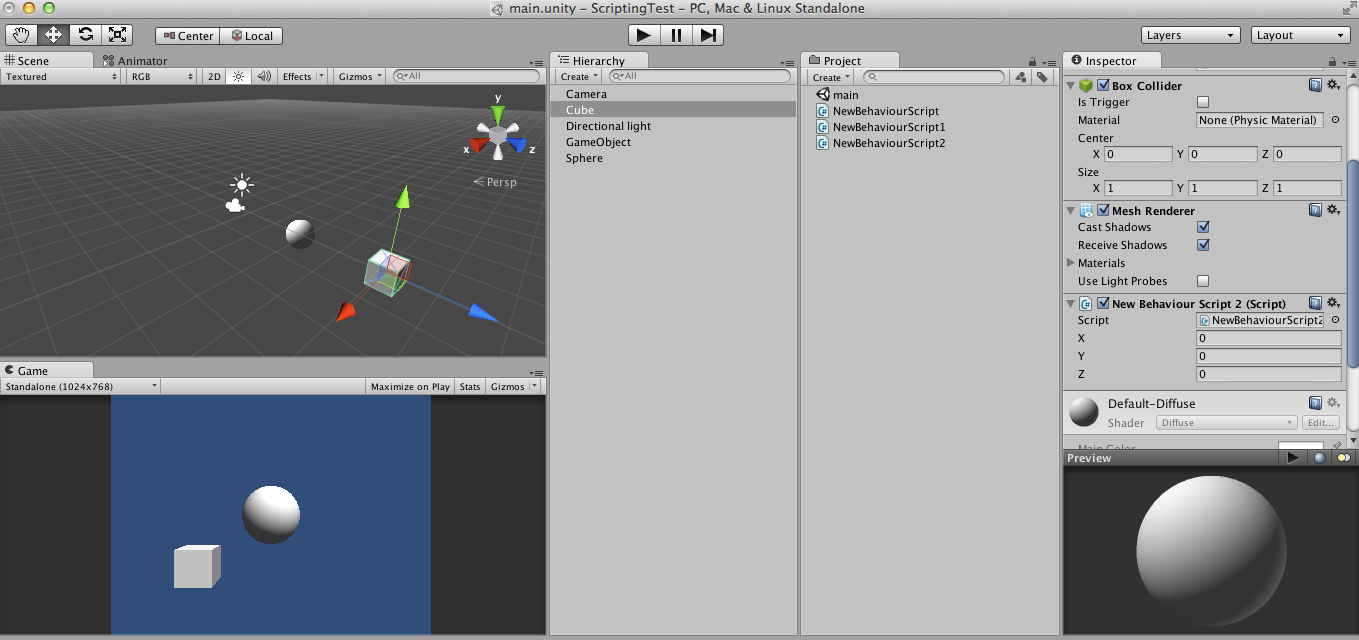Open the Layers dropdown
The image size is (1359, 640).
tap(1191, 35)
